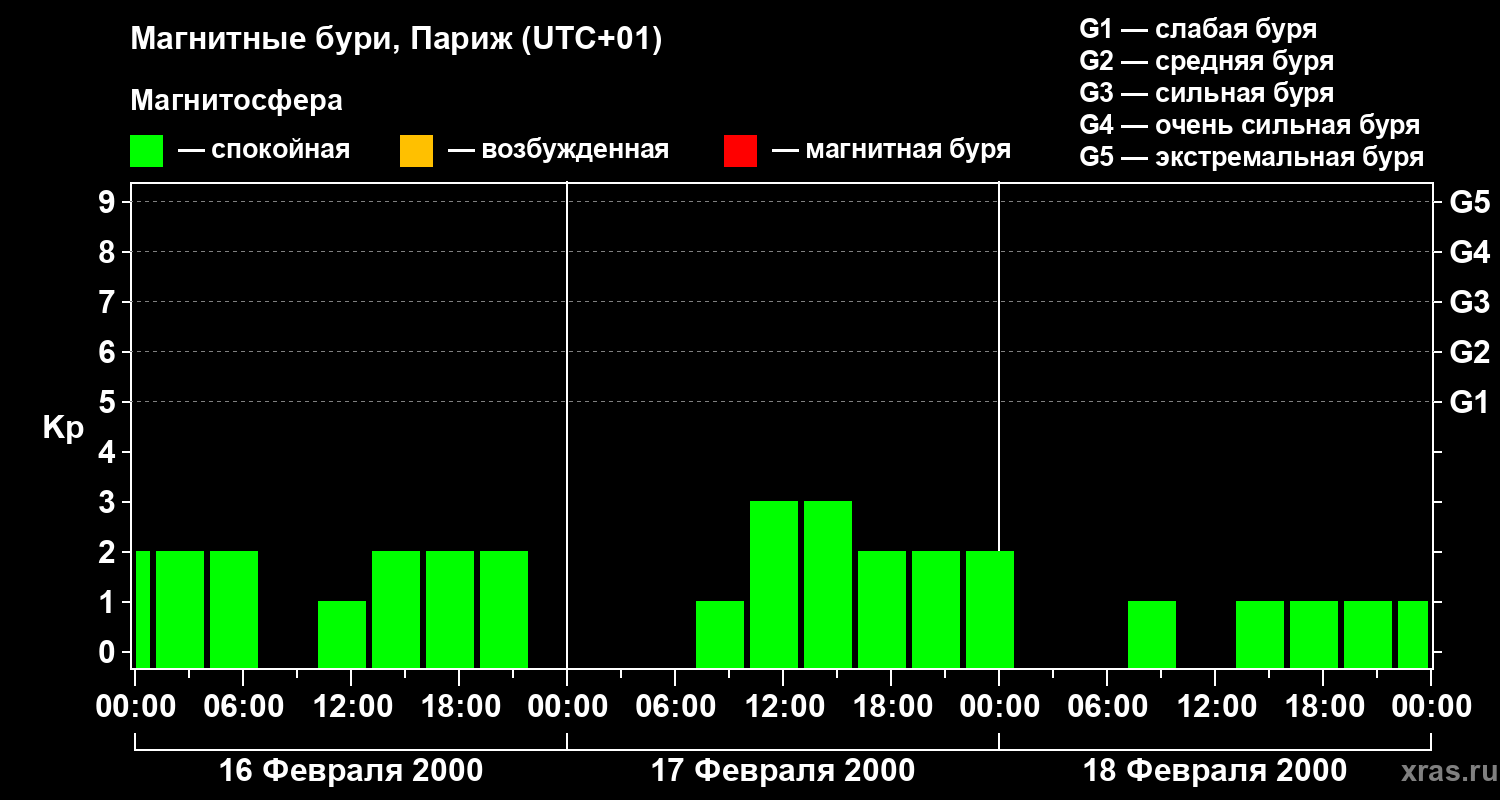The width and height of the screenshot is (1500, 800).
Task: Click the red 'магнитная буря' legend swatch
Action: pos(740,151)
